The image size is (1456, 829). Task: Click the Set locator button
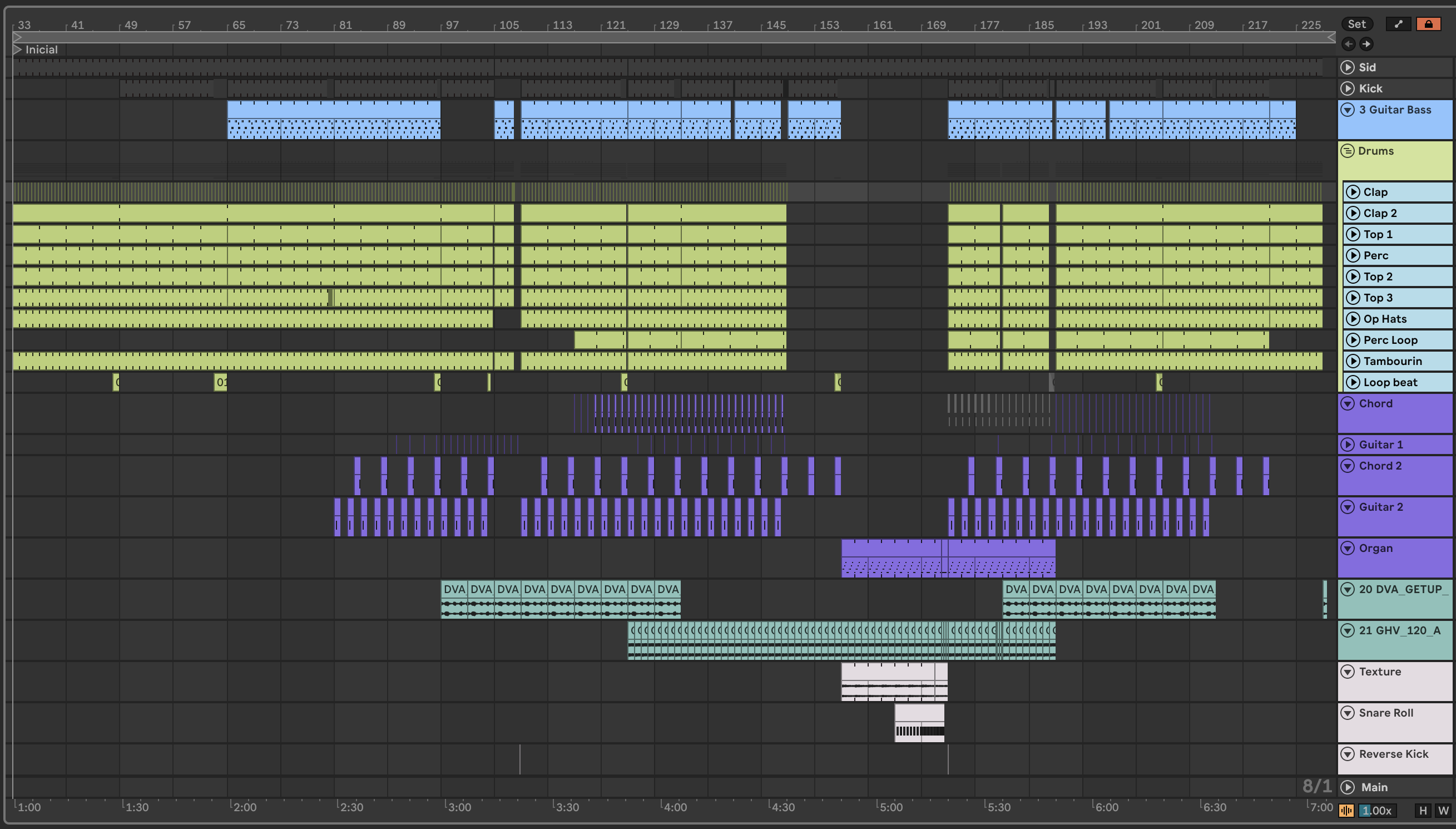[1356, 24]
